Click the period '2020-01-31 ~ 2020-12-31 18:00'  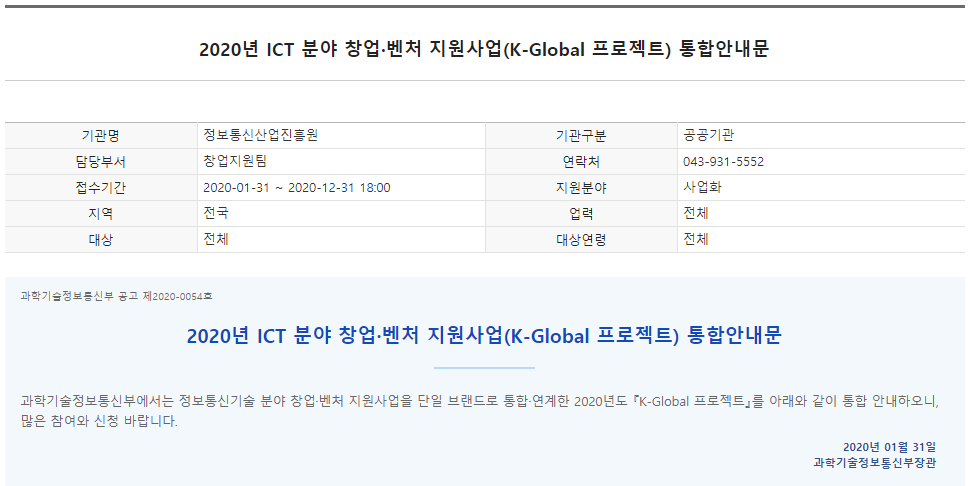coord(296,188)
